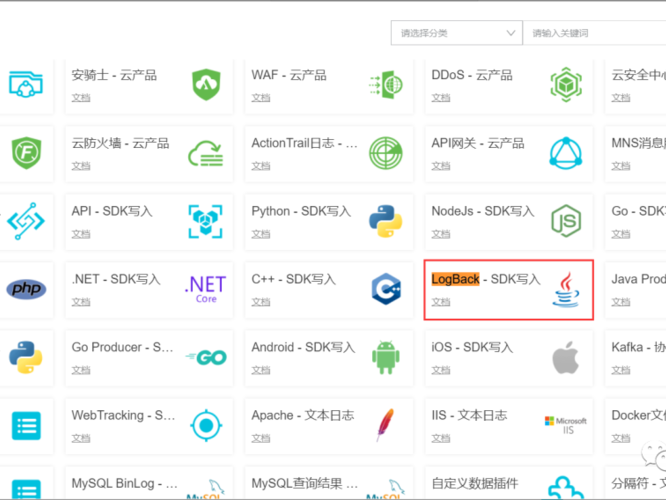The image size is (666, 500).
Task: Select the MySQL查询结果 card title
Action: tap(305, 483)
